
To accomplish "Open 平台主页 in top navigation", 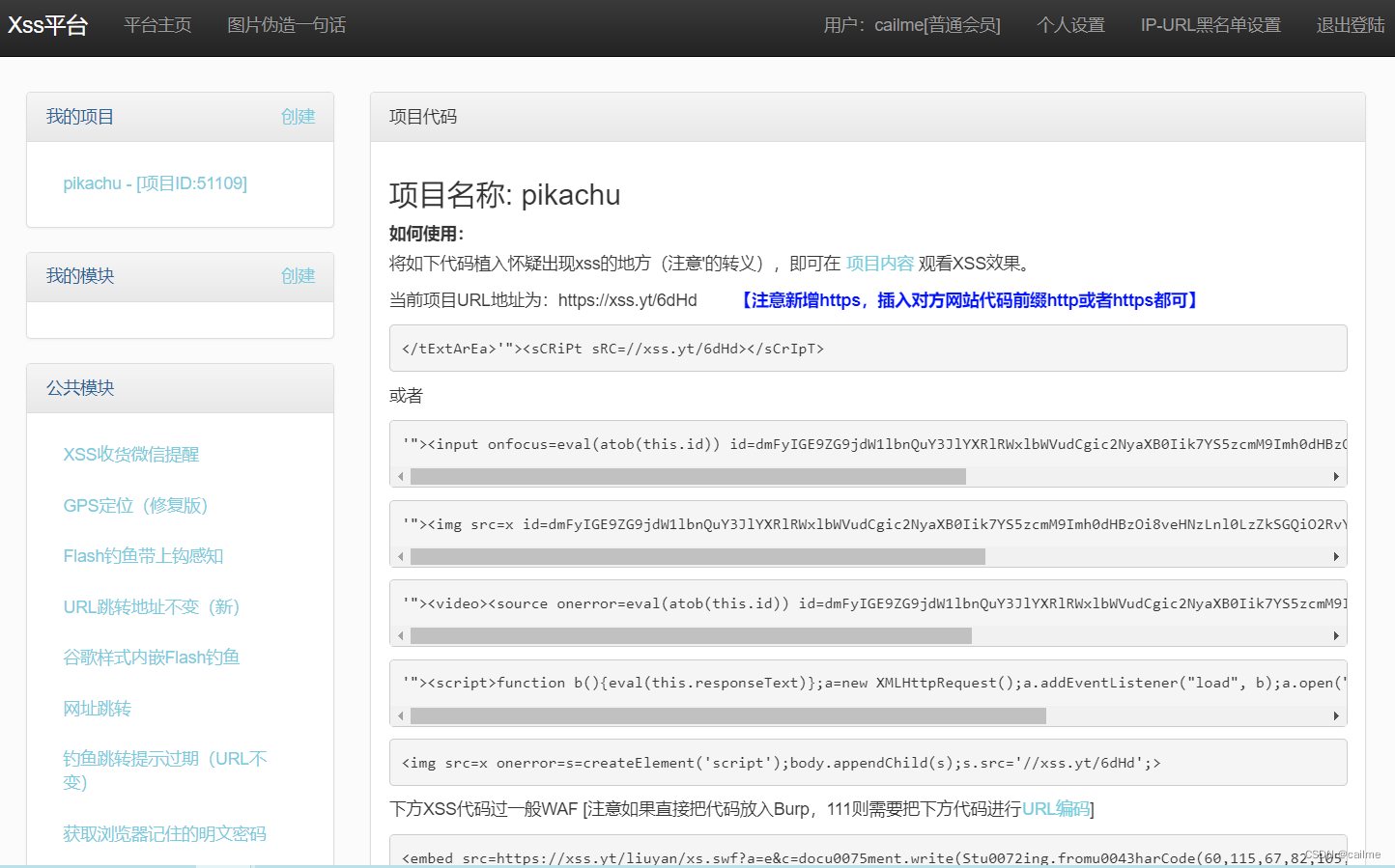I will tap(157, 25).
